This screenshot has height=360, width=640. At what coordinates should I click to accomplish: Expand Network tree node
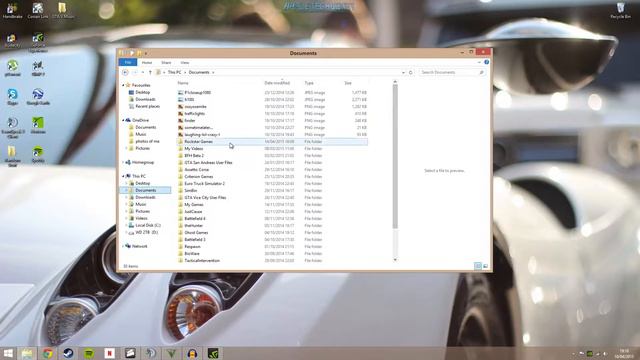pyautogui.click(x=123, y=246)
